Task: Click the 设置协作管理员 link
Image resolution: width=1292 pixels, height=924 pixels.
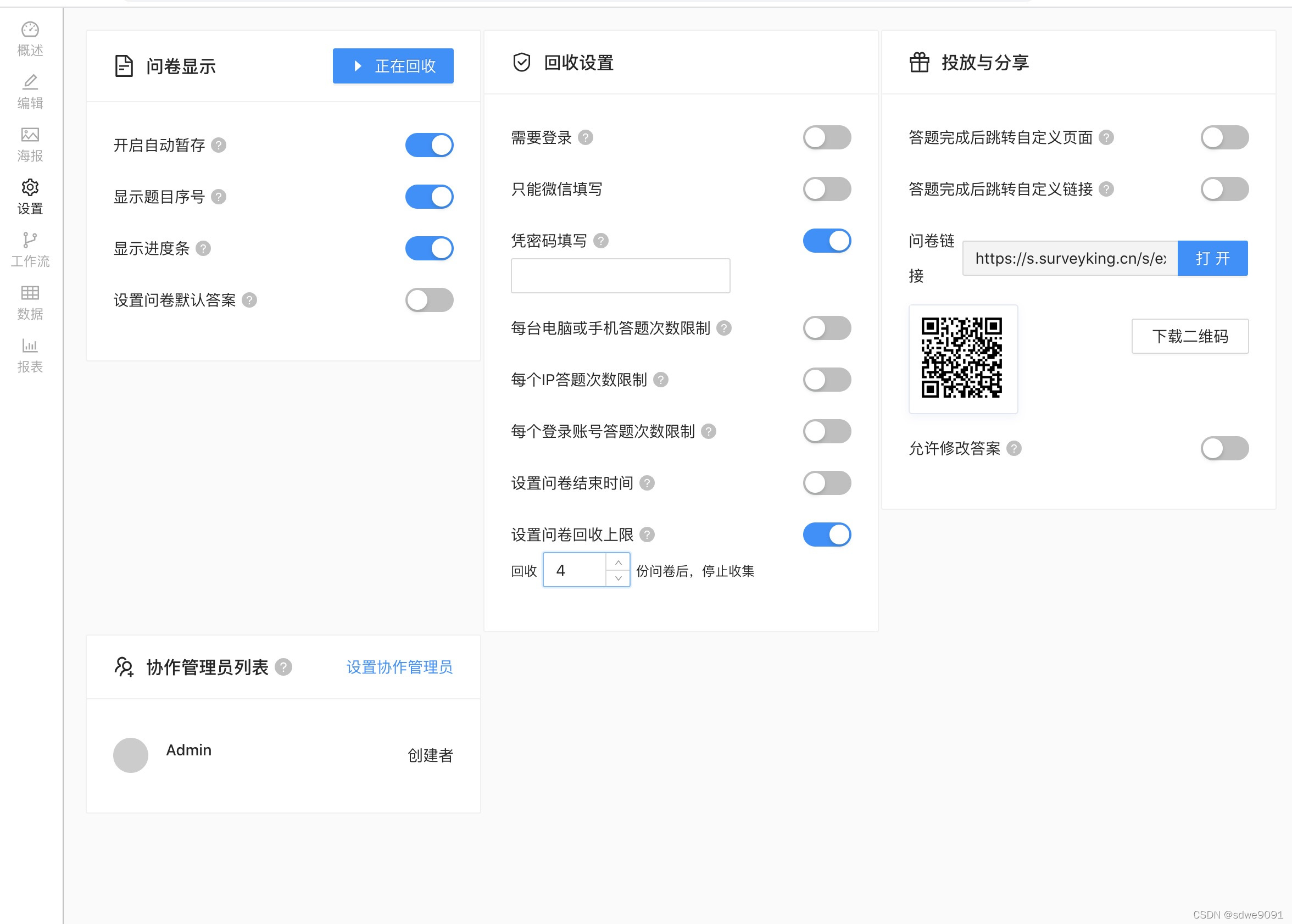Action: tap(399, 667)
